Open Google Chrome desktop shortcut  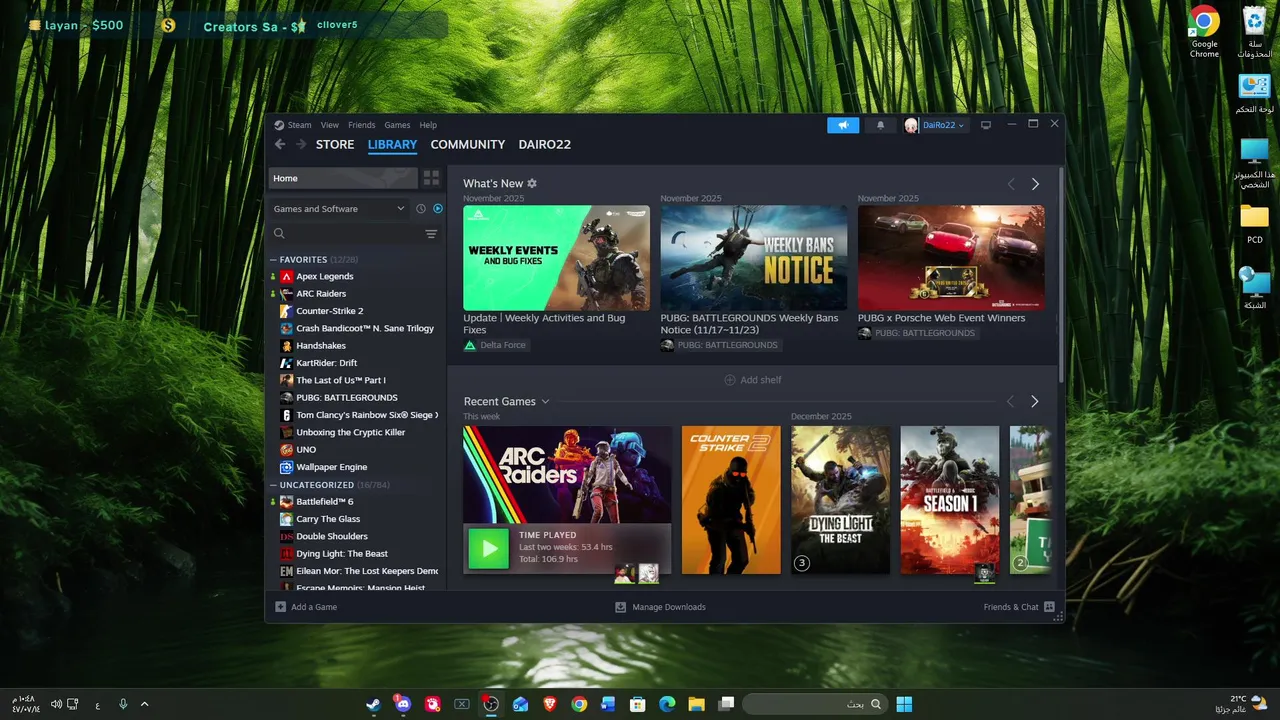coord(1204,31)
